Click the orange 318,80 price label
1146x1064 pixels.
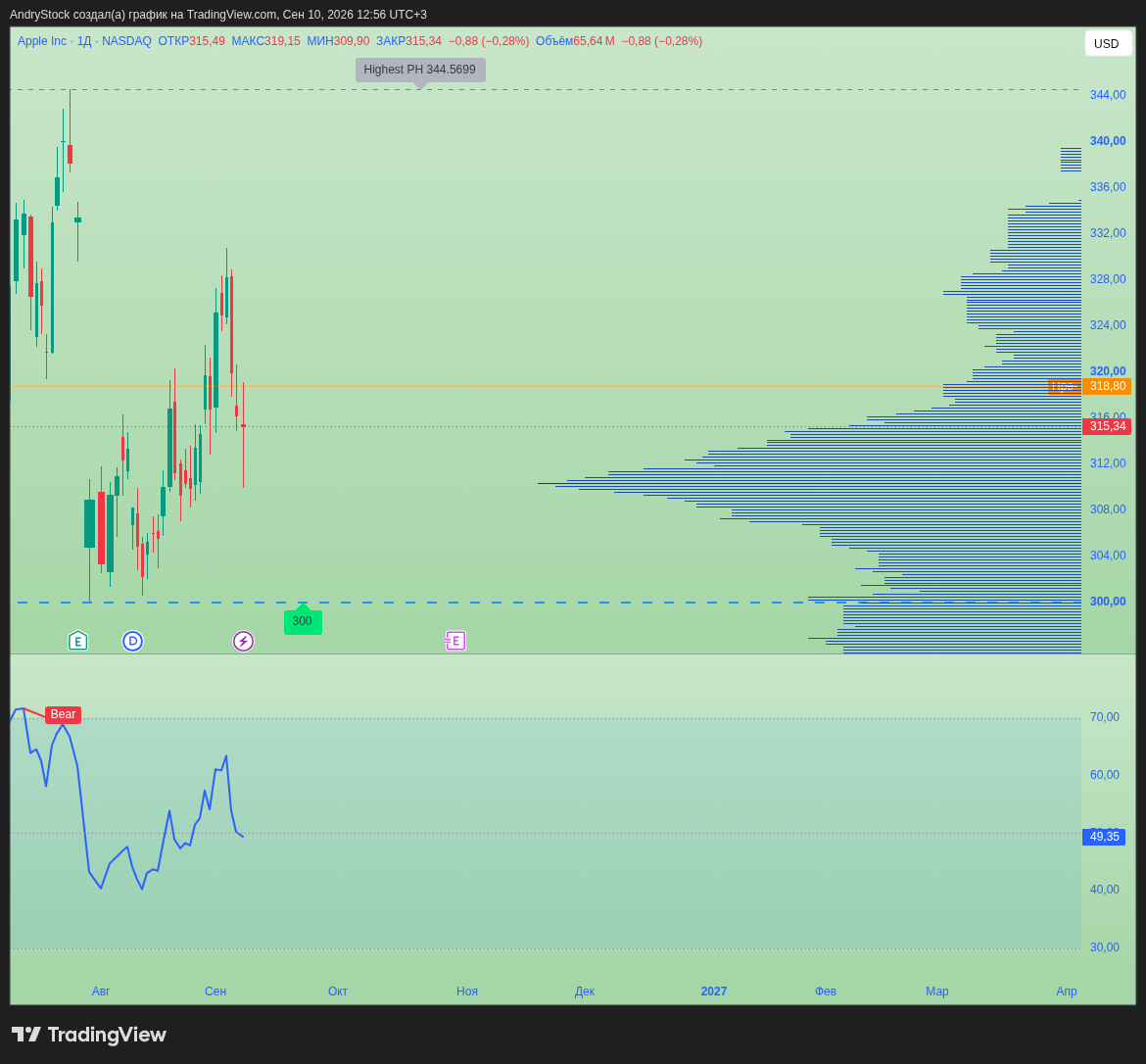pyautogui.click(x=1107, y=386)
